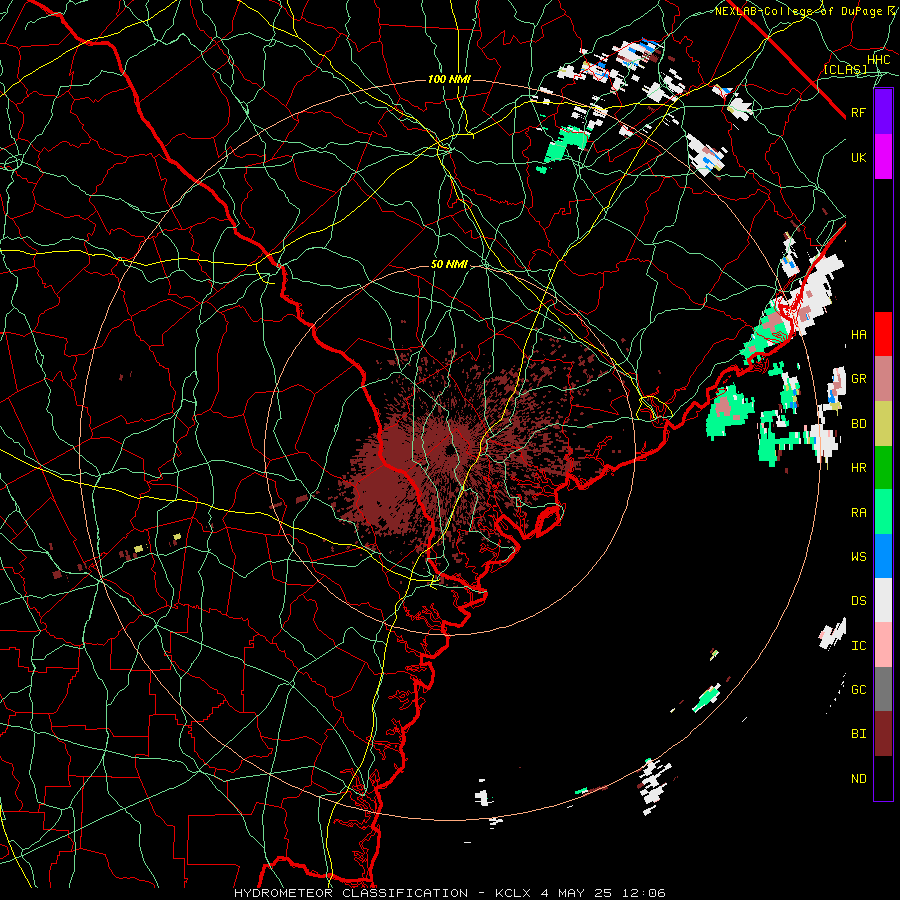Click the white DS legend swatch

pyautogui.click(x=883, y=600)
